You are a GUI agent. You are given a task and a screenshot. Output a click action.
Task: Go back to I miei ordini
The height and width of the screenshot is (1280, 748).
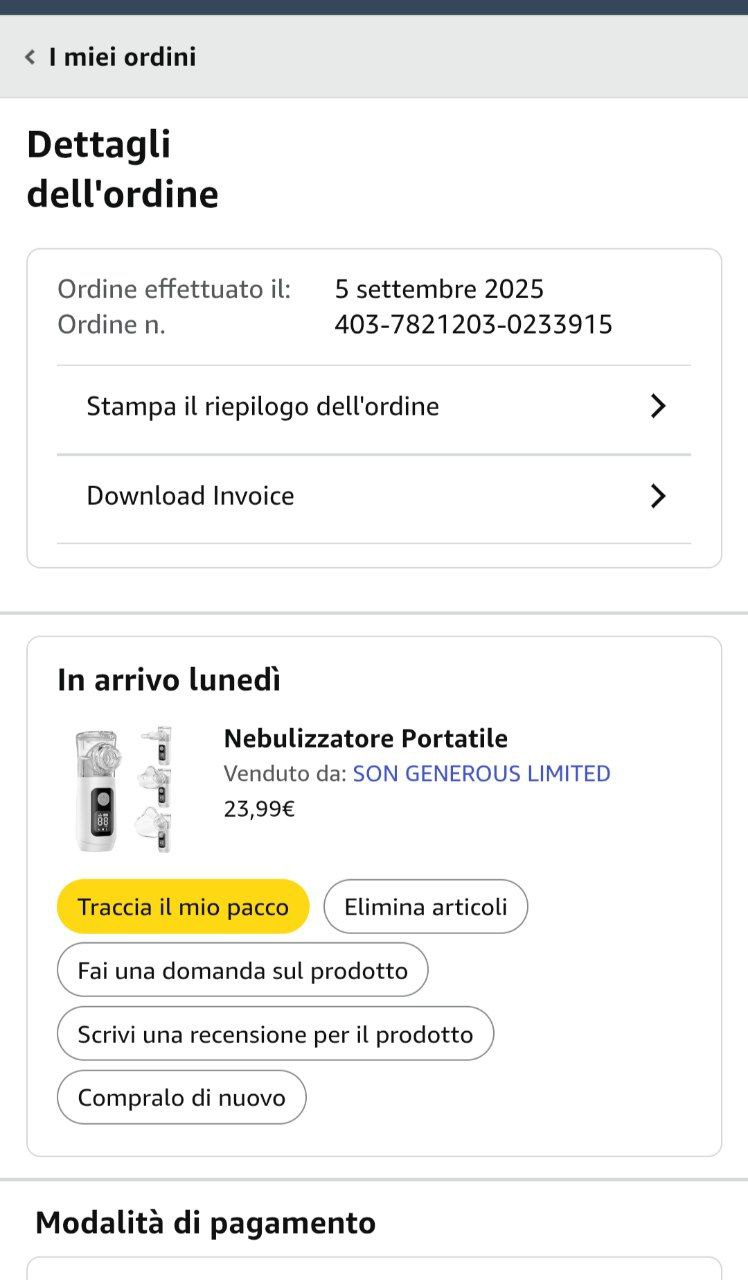[122, 57]
